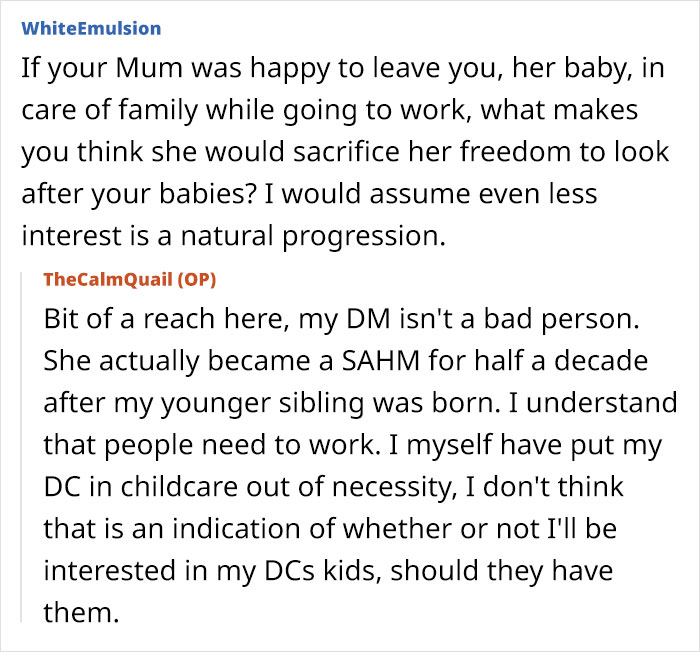Click the line "you think she would sacrifice her freedom"

click(345, 153)
